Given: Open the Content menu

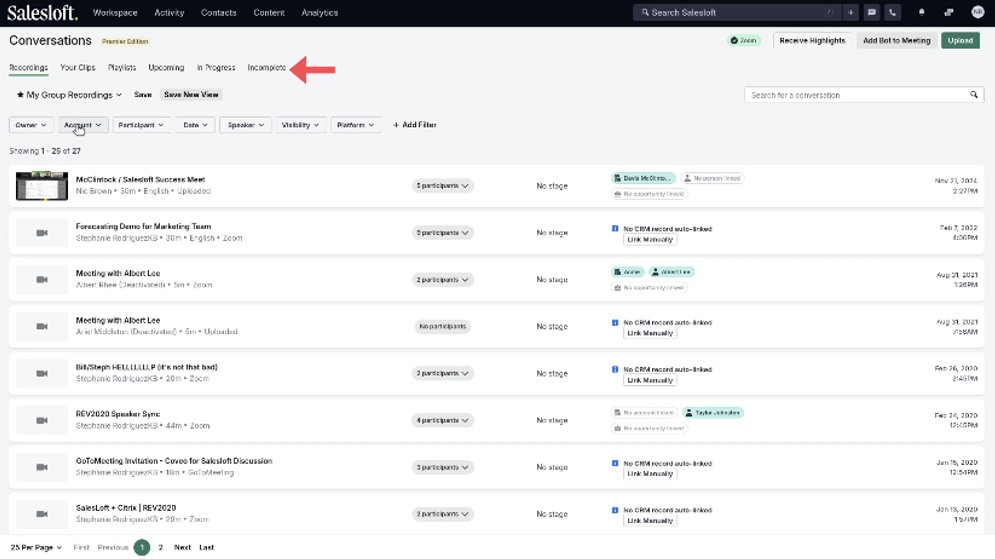Looking at the screenshot, I should [269, 13].
